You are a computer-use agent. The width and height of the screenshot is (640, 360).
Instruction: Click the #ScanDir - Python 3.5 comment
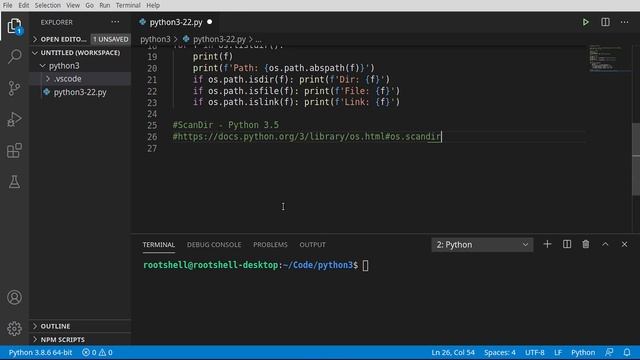coord(226,125)
